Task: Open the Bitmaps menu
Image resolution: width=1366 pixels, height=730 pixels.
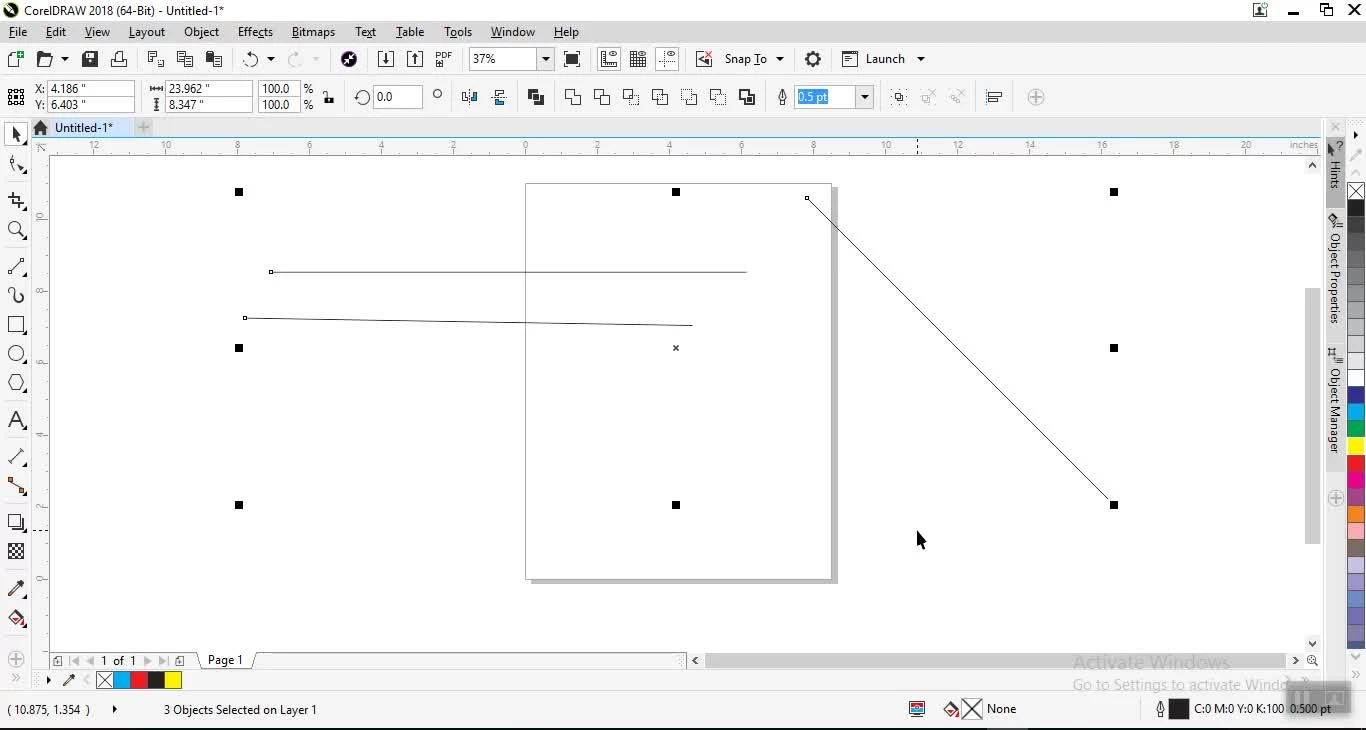Action: pyautogui.click(x=313, y=32)
